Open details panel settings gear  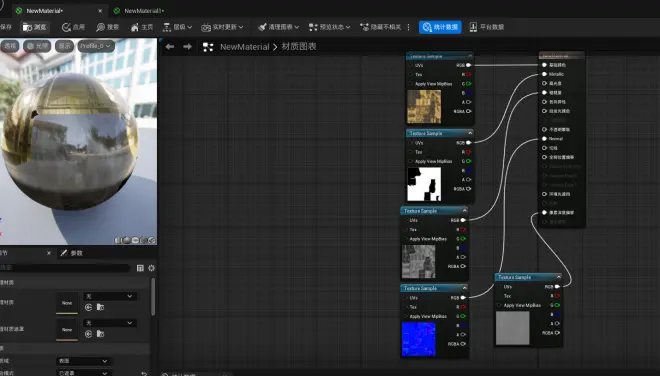152,268
